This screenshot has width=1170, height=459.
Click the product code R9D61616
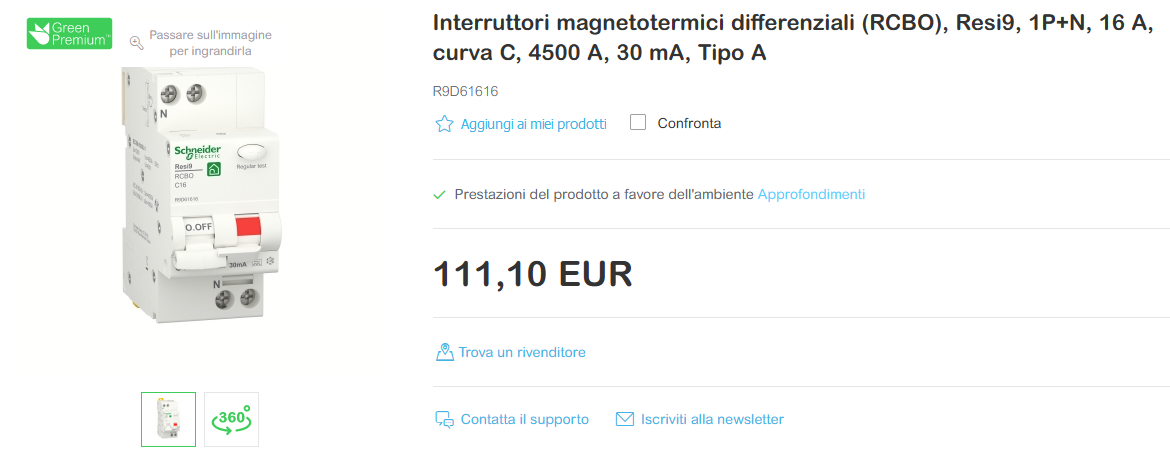click(x=465, y=91)
